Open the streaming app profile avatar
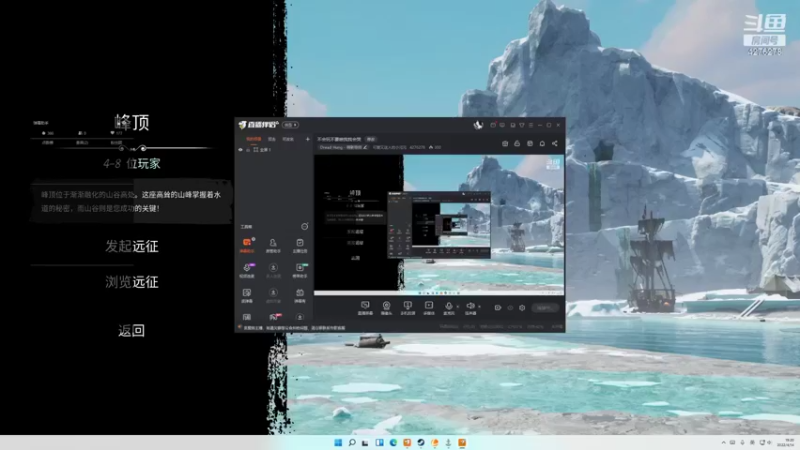 click(478, 125)
